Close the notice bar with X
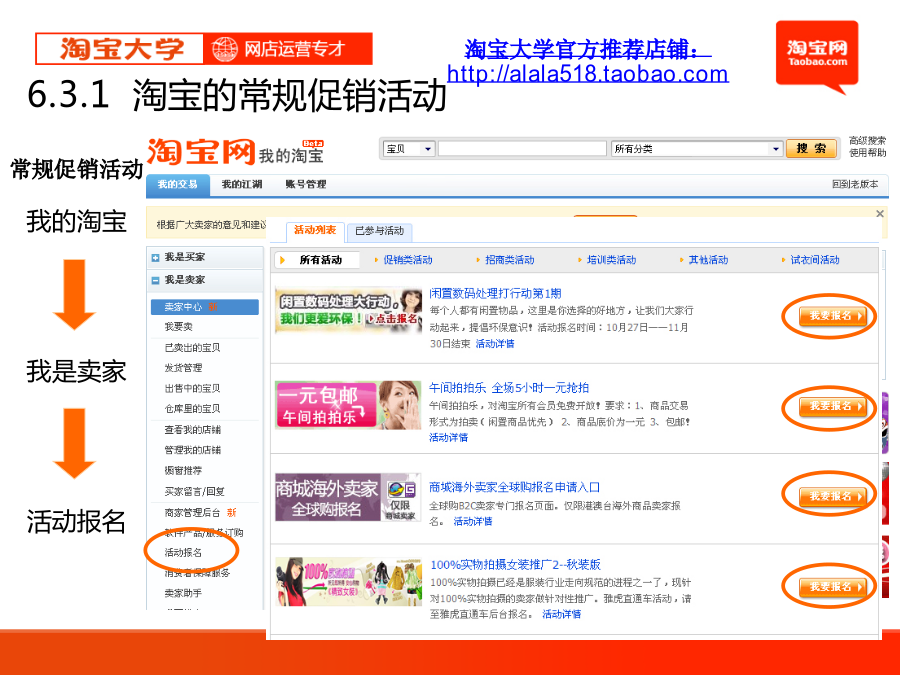Screen dimensions: 900x675 (879, 214)
